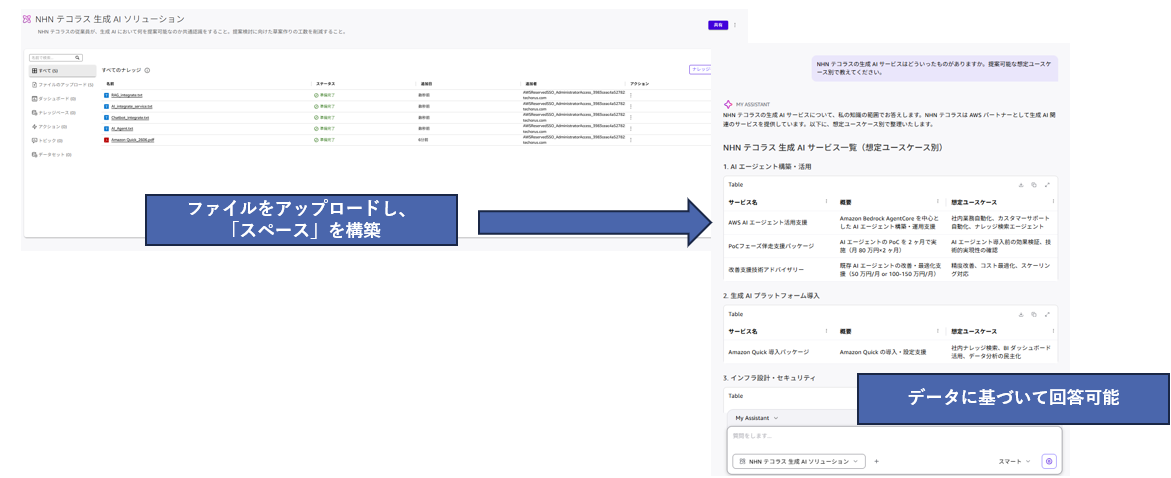This screenshot has height=478, width=1171.
Task: Click the red PDF icon beside Amazon Quick_2606.pdf
Action: click(x=107, y=140)
